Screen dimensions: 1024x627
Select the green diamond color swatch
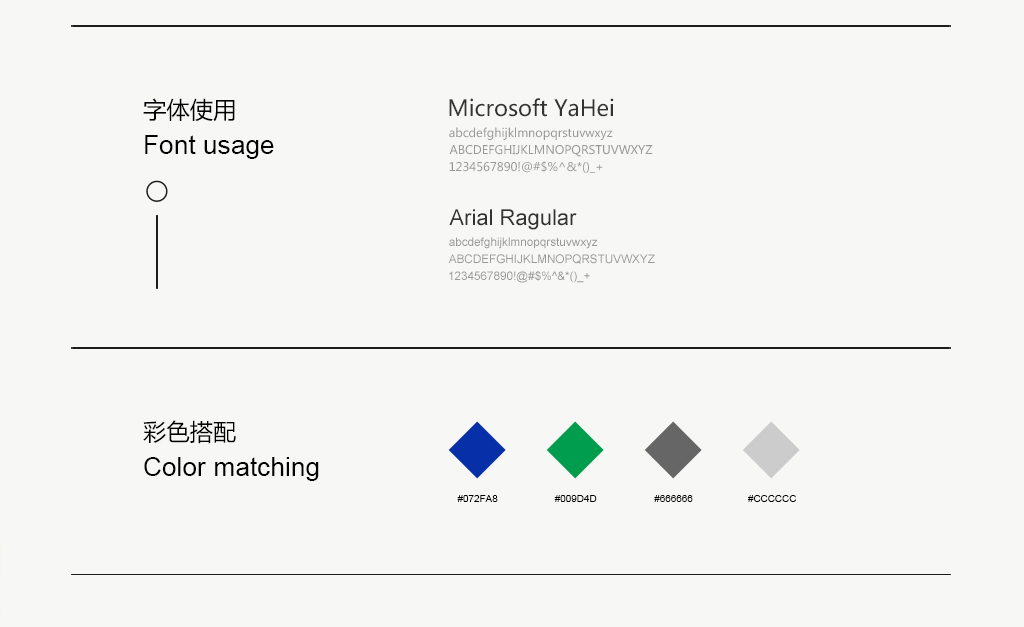[575, 450]
